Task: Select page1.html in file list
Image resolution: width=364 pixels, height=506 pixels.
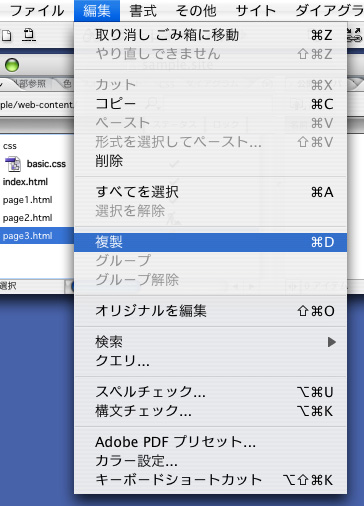Action: 27,200
